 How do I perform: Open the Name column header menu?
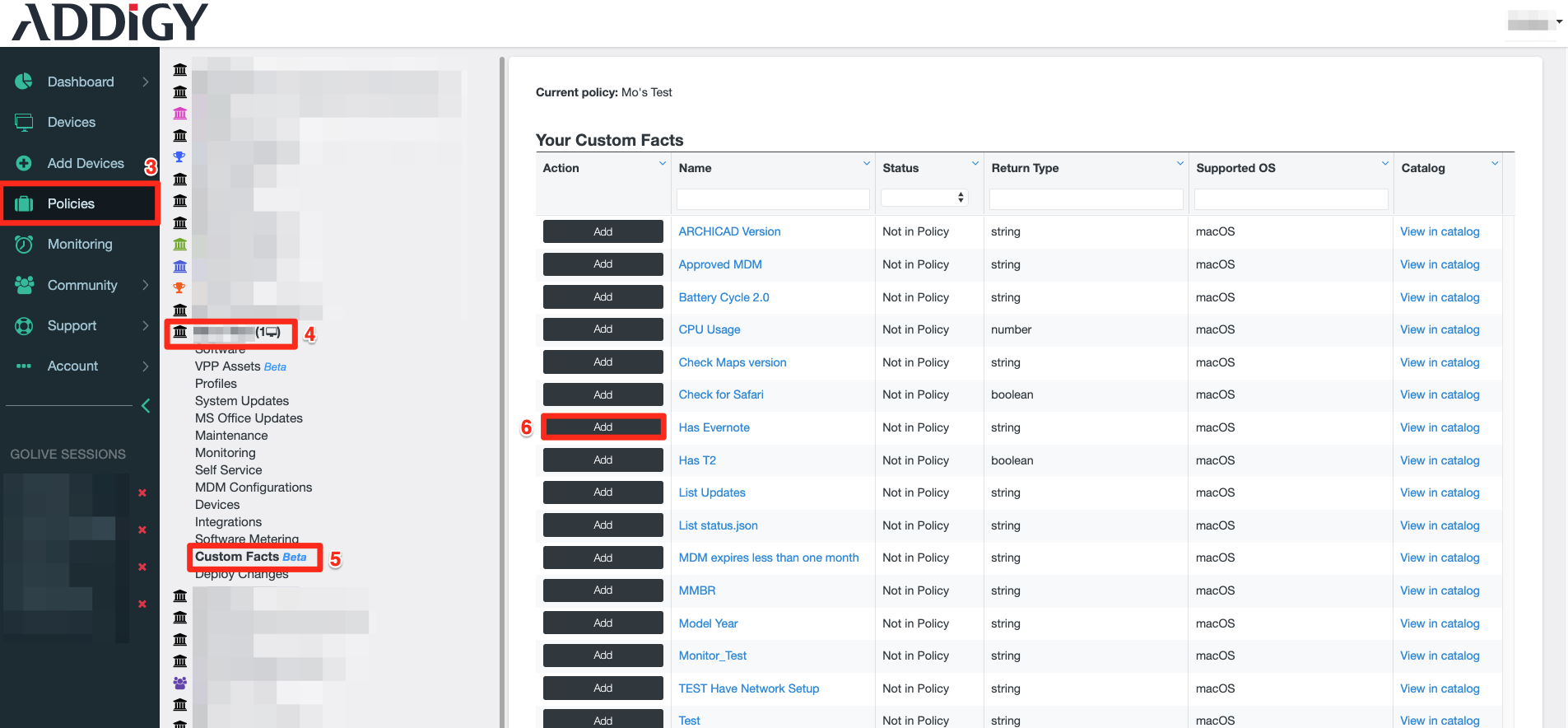[x=866, y=164]
